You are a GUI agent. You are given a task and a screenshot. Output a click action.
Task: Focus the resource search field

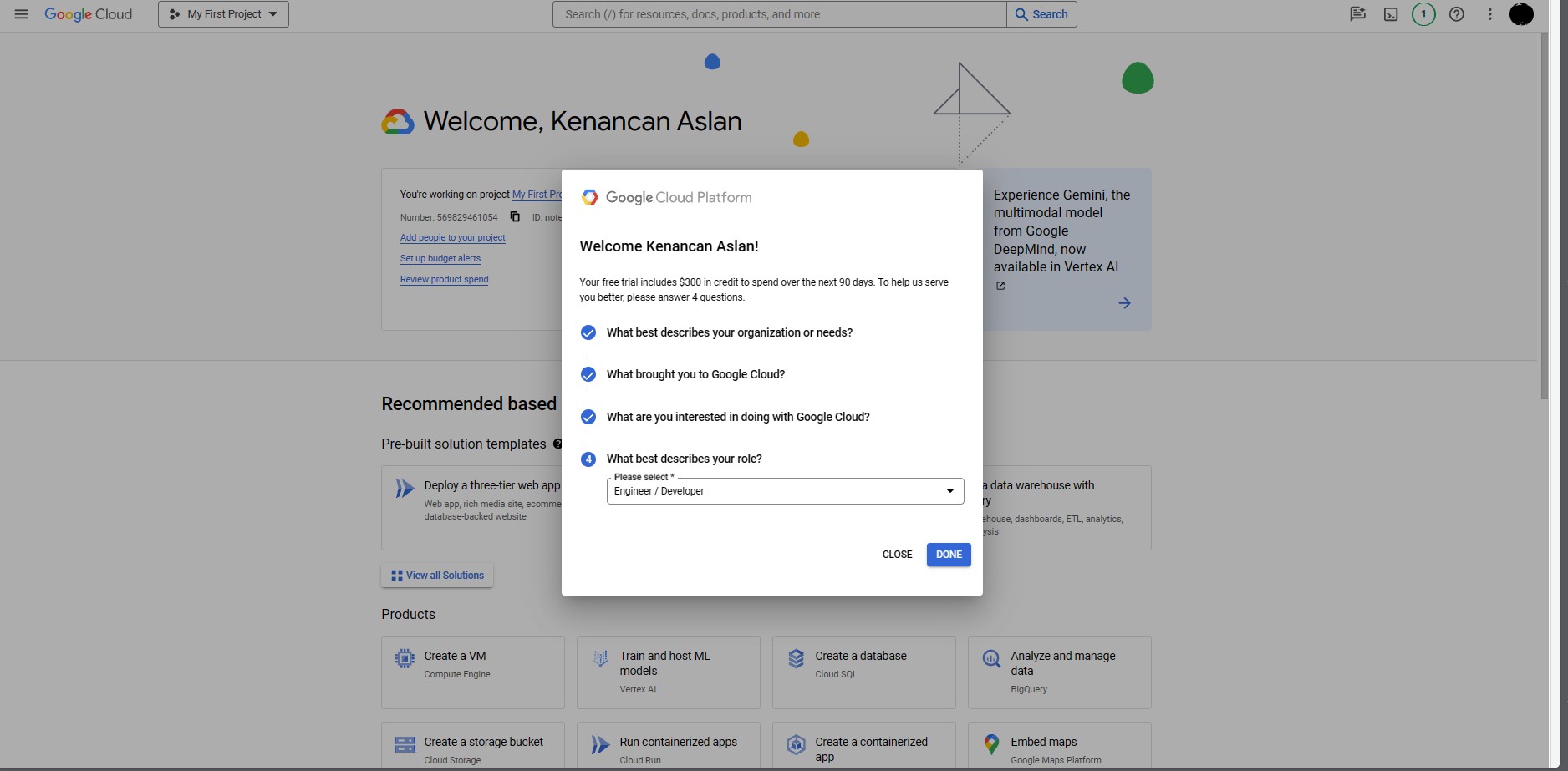[779, 14]
